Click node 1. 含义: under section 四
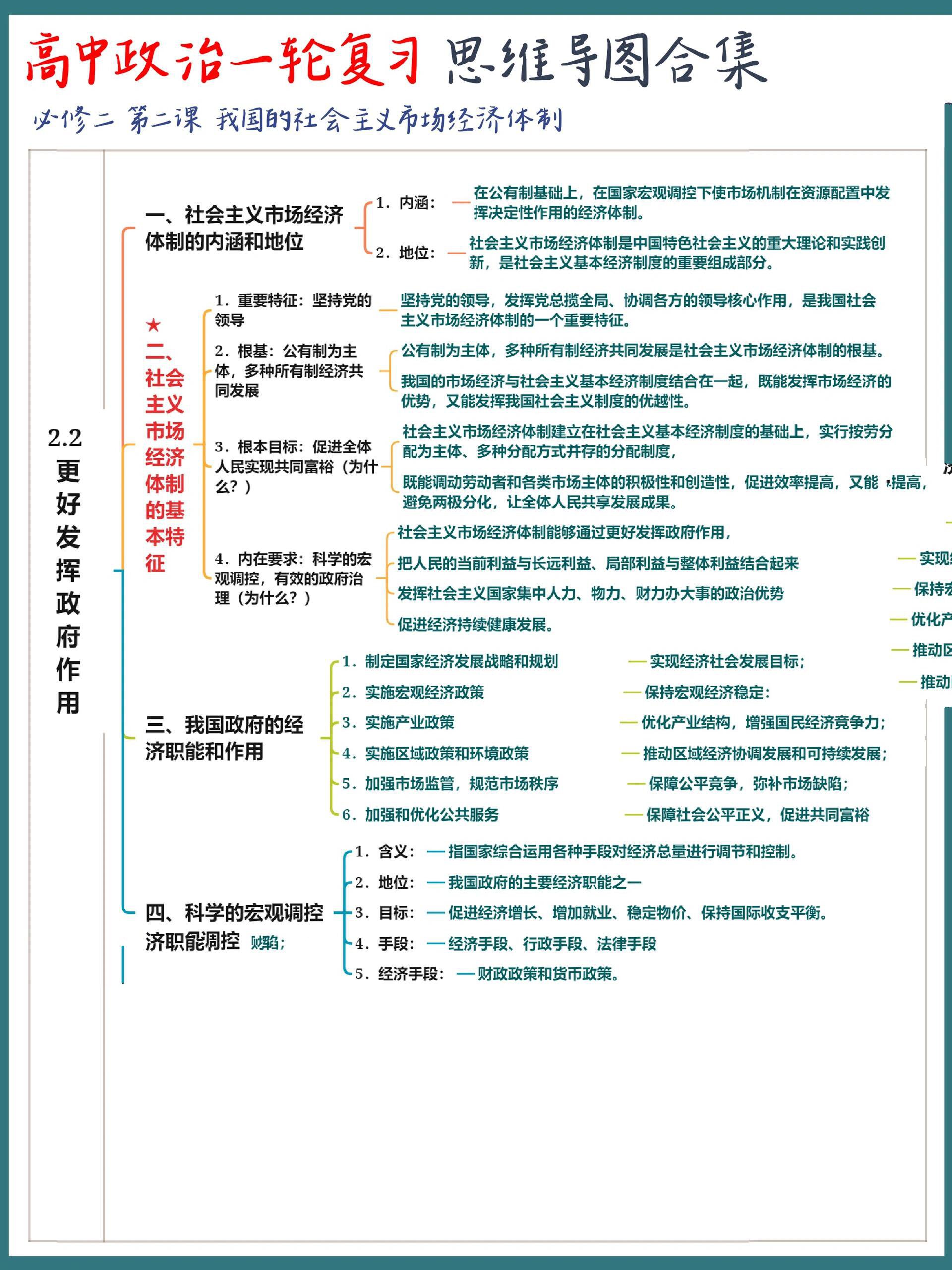The height and width of the screenshot is (1270, 952). 384,851
